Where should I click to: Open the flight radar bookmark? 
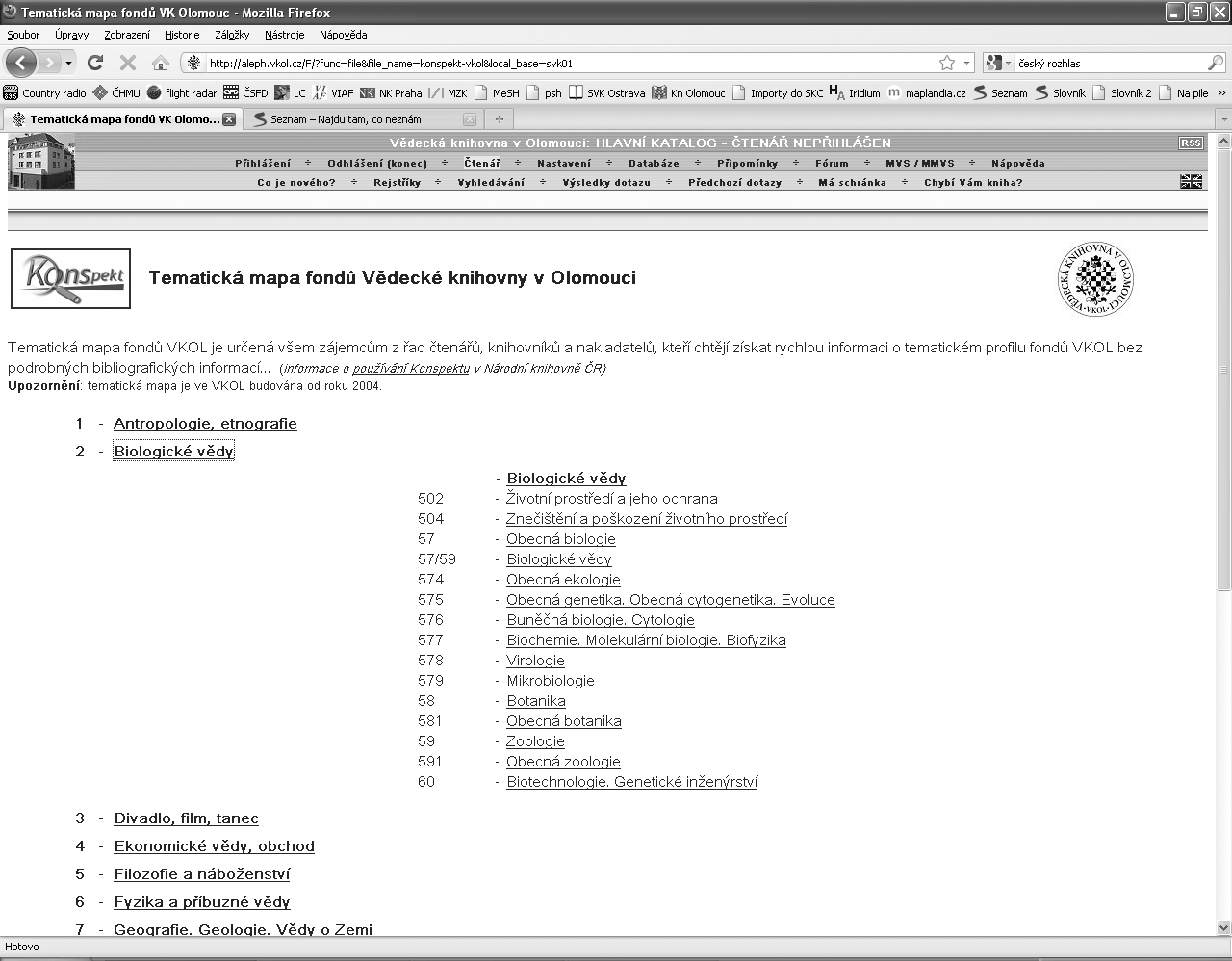pos(182,93)
